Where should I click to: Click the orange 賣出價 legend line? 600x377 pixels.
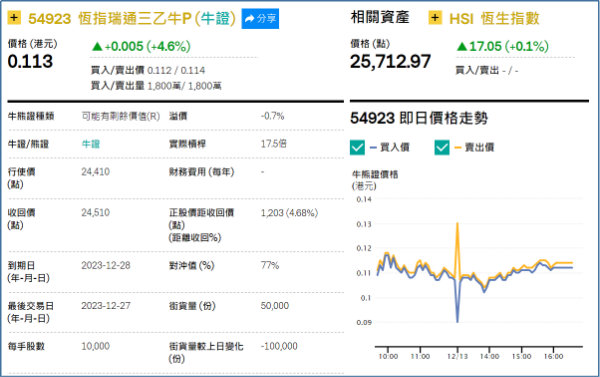pos(458,147)
